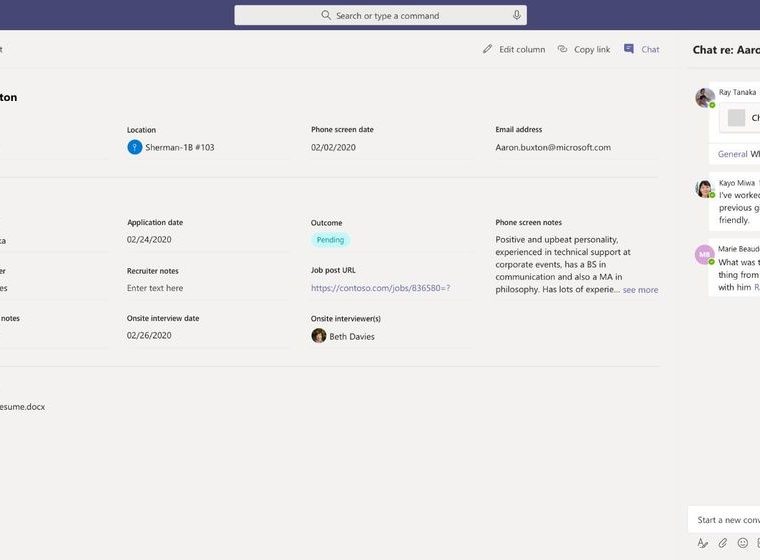Open the Application date 02/24/2020 field
The image size is (760, 560).
click(x=149, y=240)
